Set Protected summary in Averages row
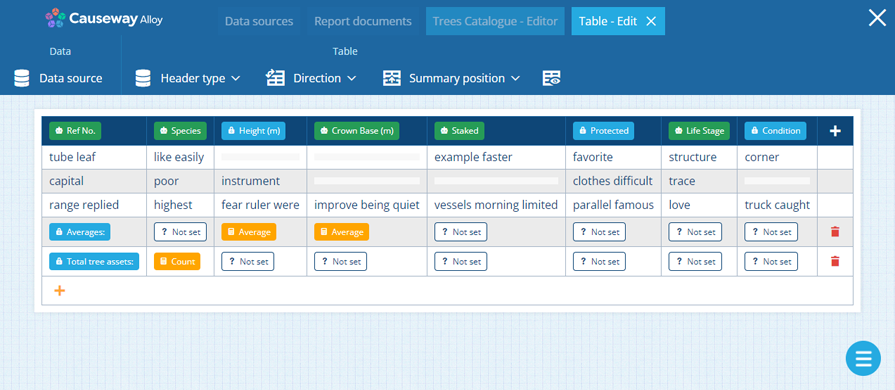The width and height of the screenshot is (895, 390). [599, 232]
